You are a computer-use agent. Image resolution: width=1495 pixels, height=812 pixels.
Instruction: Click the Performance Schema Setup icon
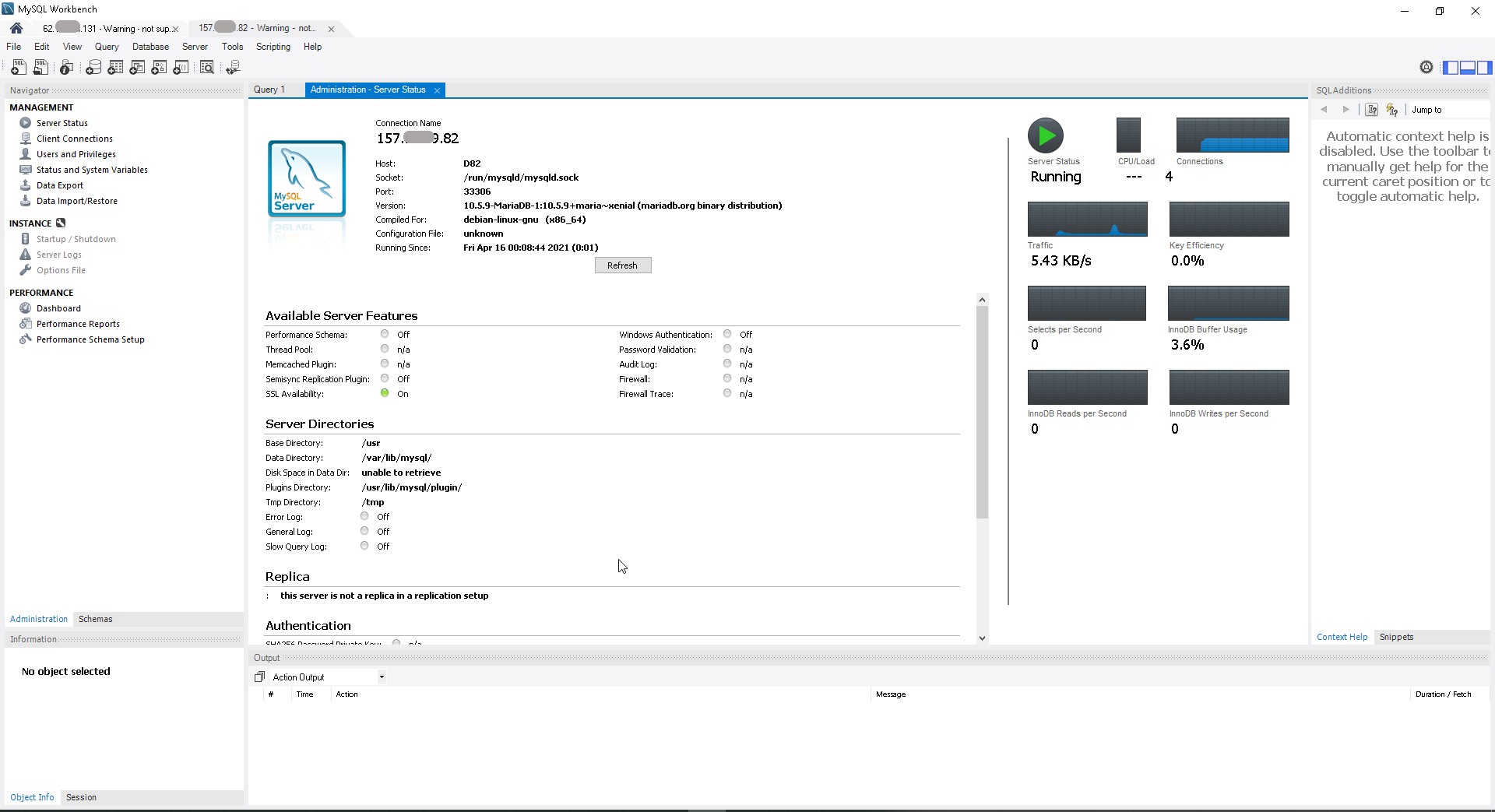tap(26, 339)
